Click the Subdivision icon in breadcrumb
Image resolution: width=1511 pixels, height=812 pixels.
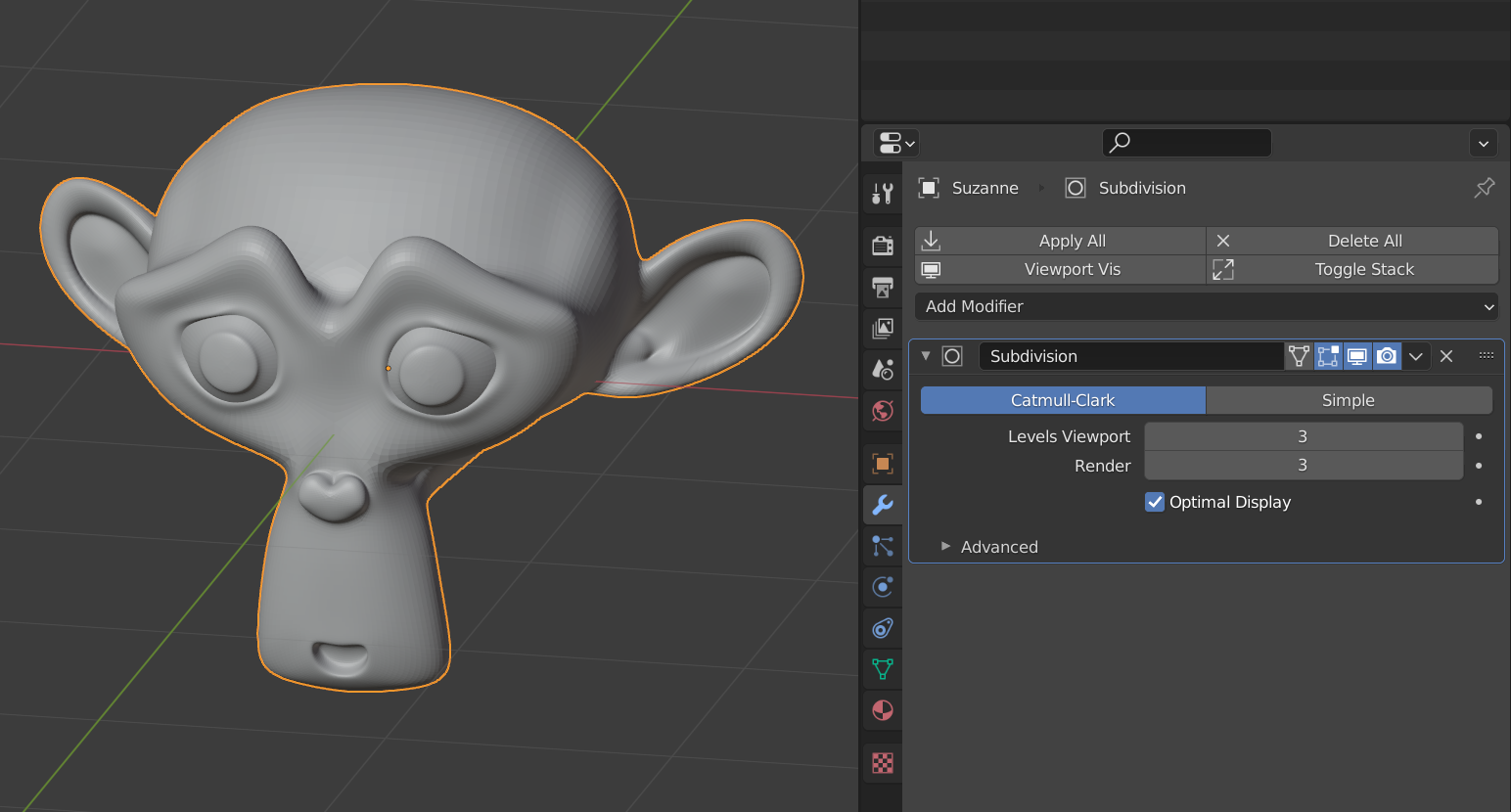(1076, 188)
